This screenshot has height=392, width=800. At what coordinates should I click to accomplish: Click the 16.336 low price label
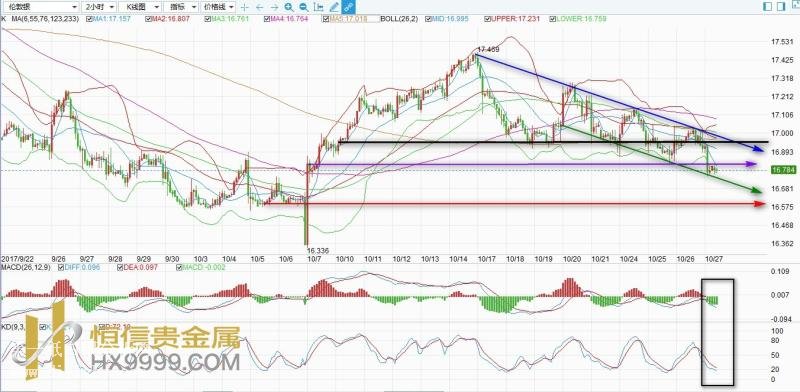pyautogui.click(x=317, y=251)
